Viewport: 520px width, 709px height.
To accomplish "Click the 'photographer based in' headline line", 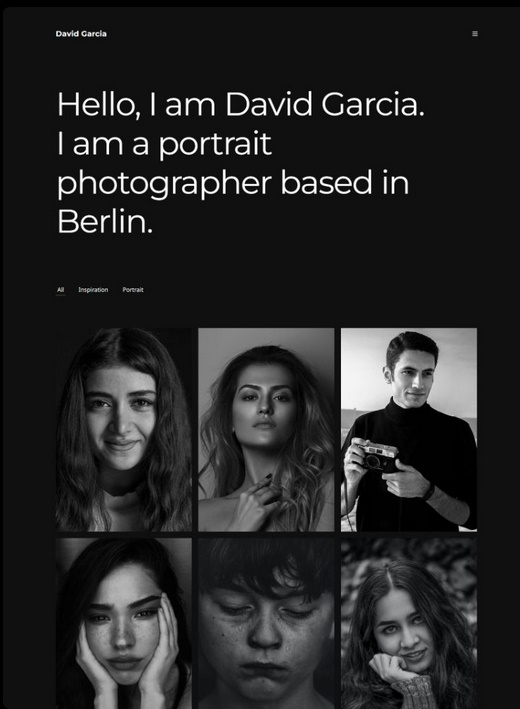I will (x=233, y=183).
